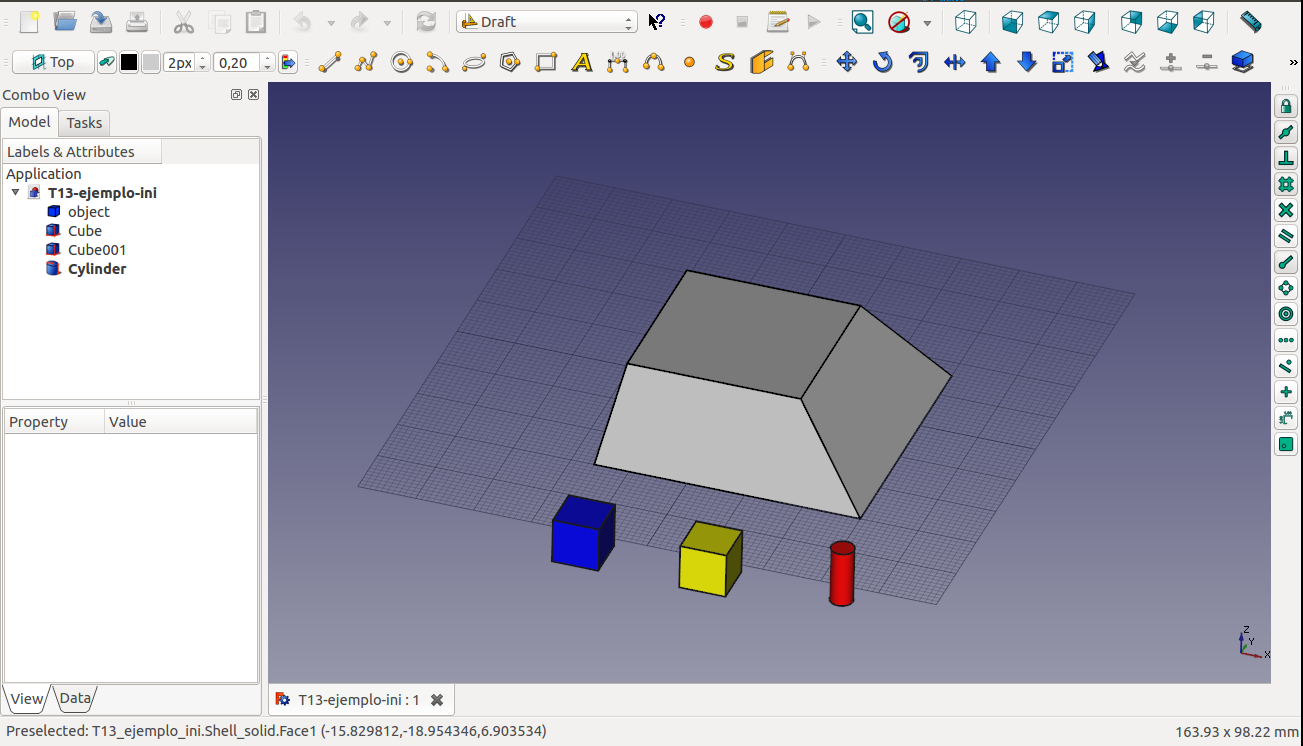
Task: Click the Measure distance ruler icon
Action: click(1250, 21)
